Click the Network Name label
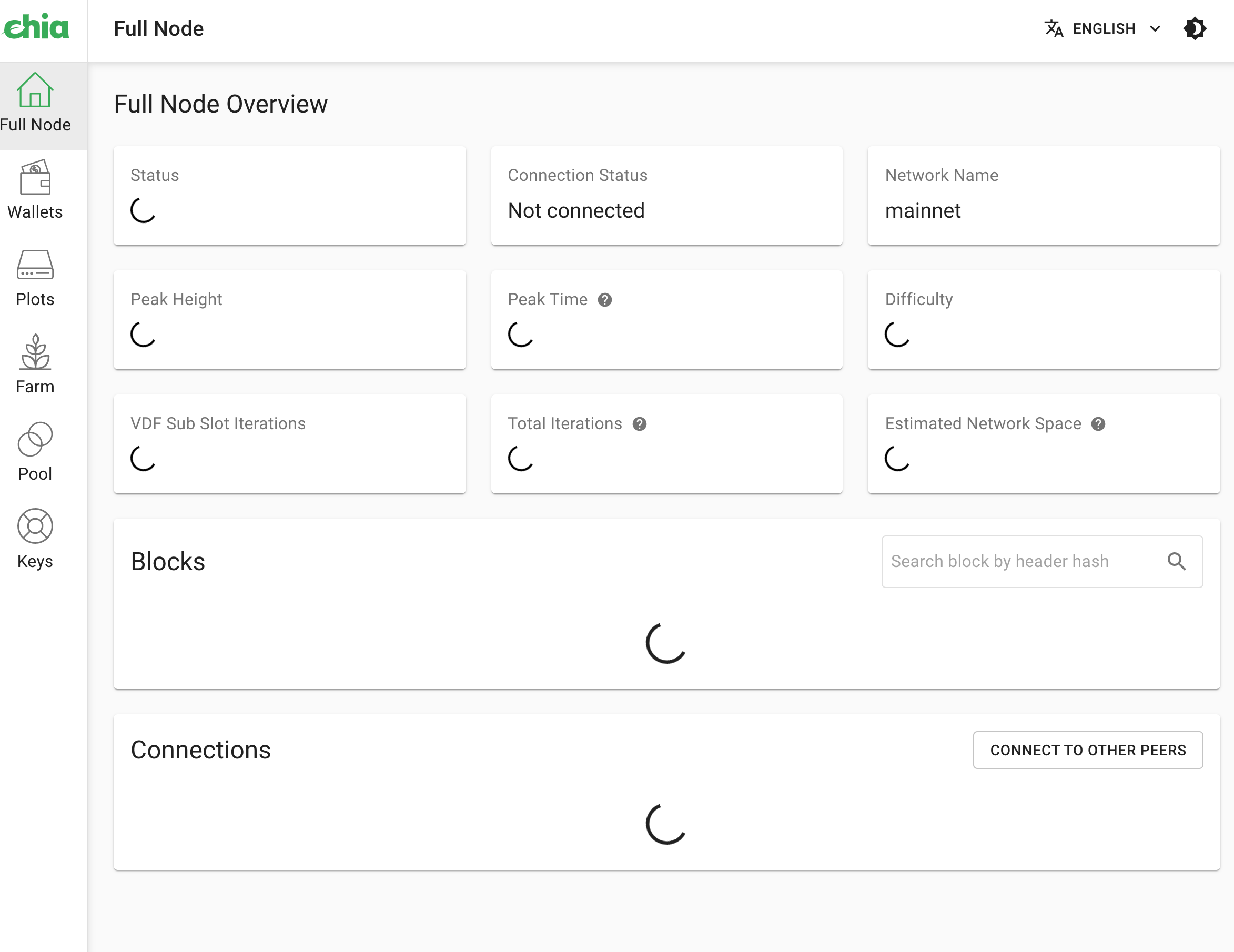 click(942, 175)
